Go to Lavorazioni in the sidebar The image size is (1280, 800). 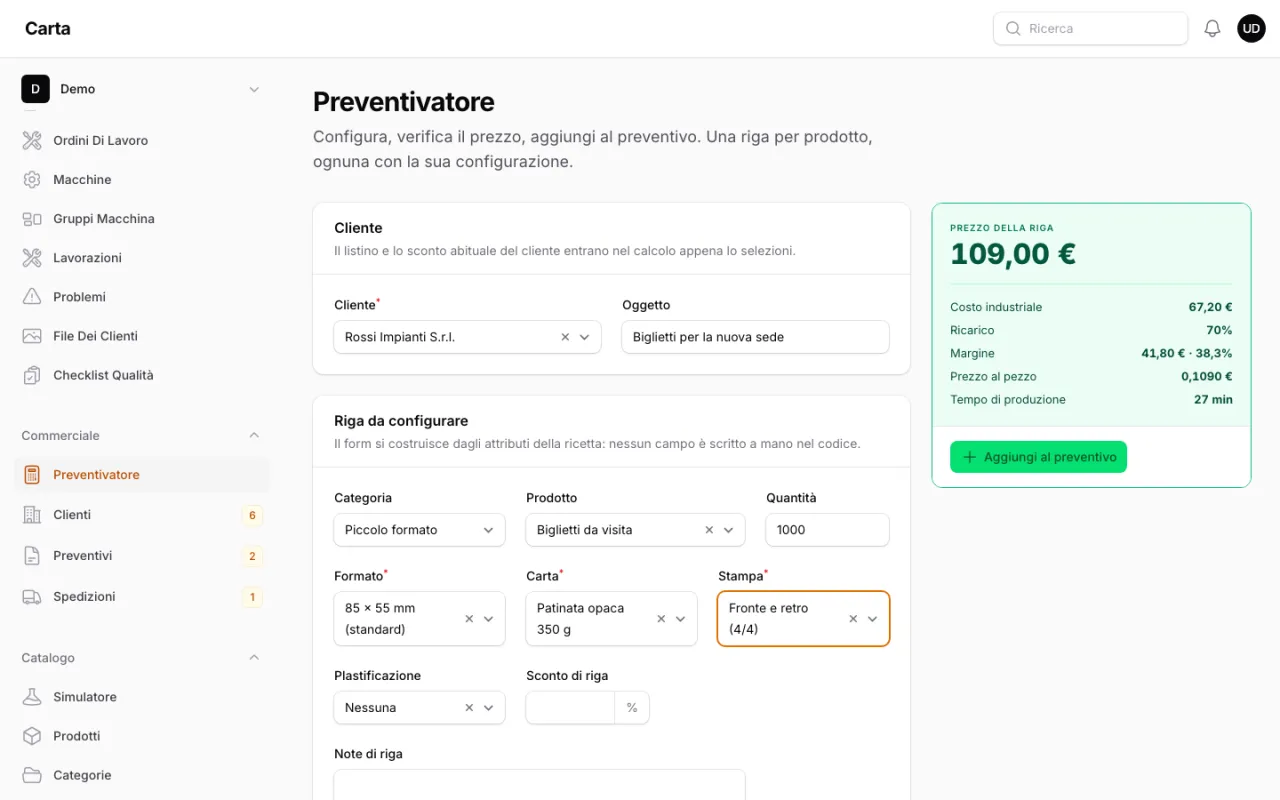click(141, 258)
